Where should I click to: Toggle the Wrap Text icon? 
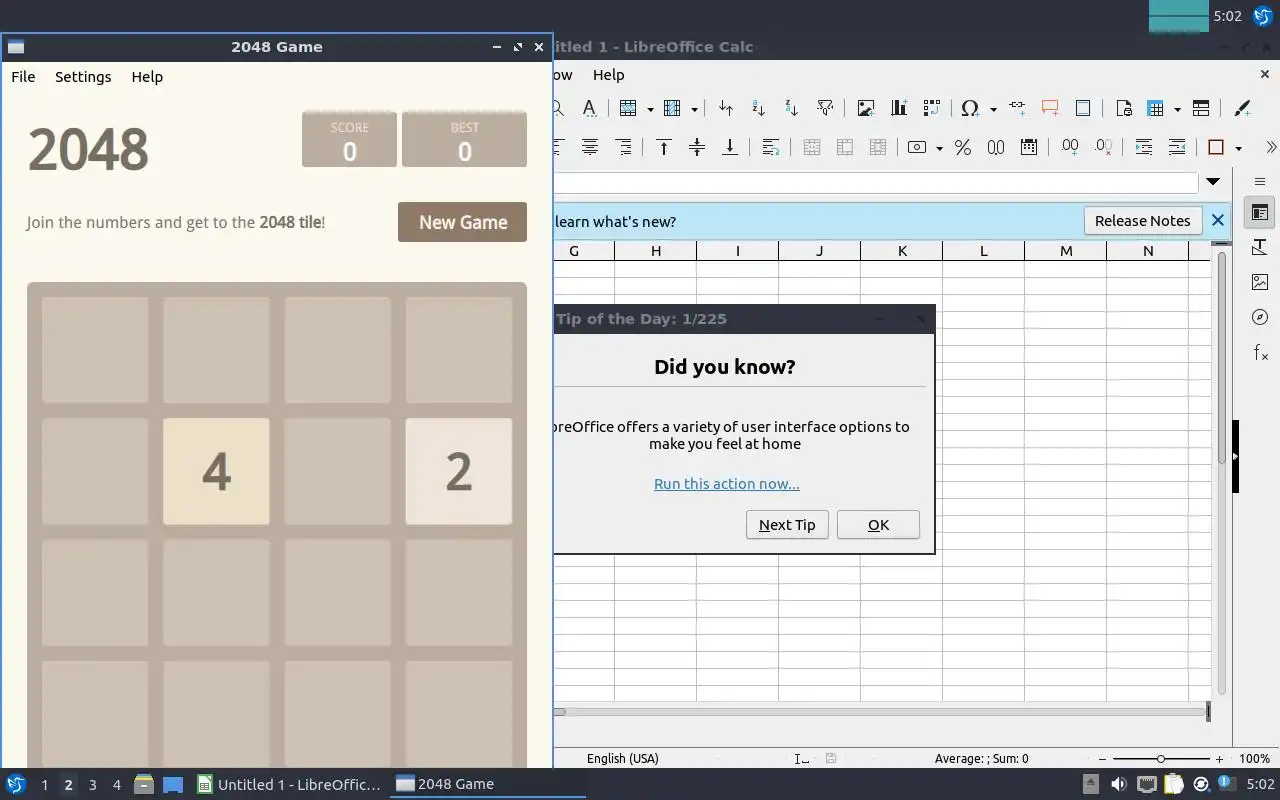770,147
